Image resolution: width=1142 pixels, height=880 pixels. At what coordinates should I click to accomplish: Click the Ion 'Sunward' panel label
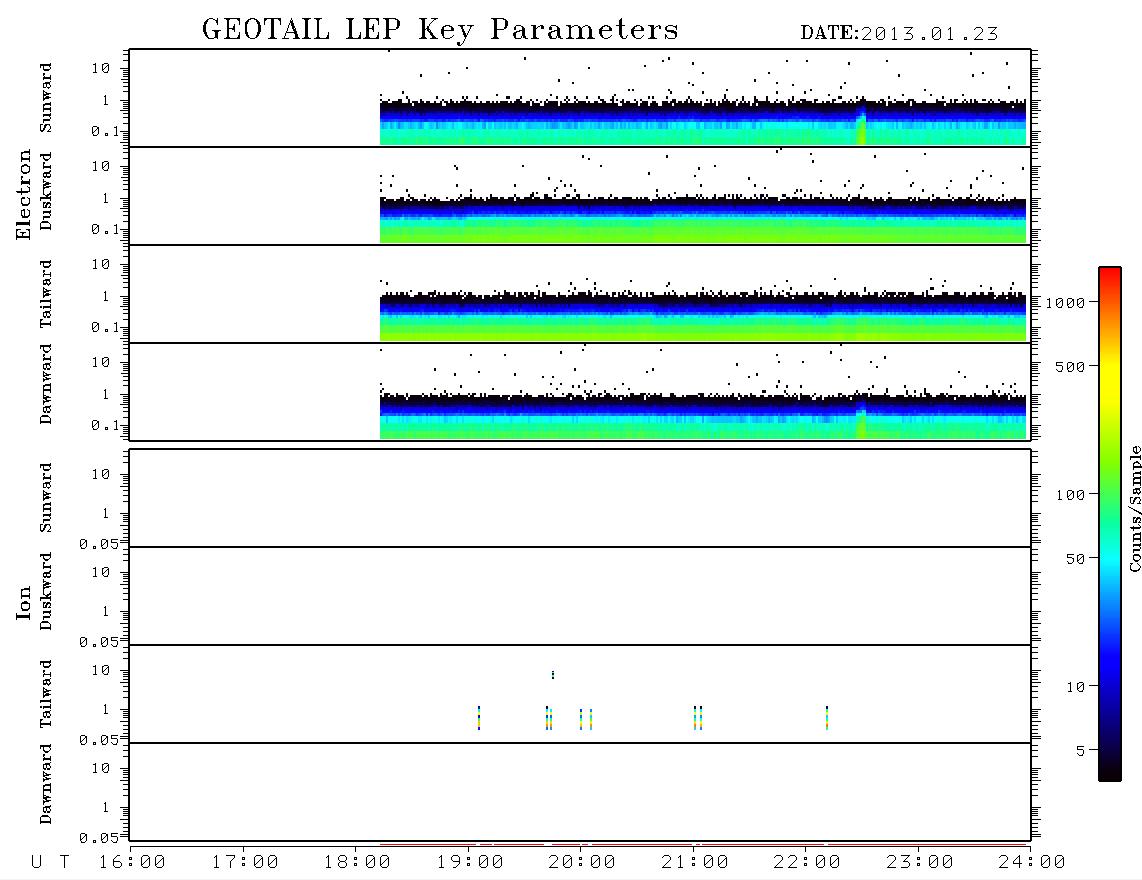tap(45, 497)
